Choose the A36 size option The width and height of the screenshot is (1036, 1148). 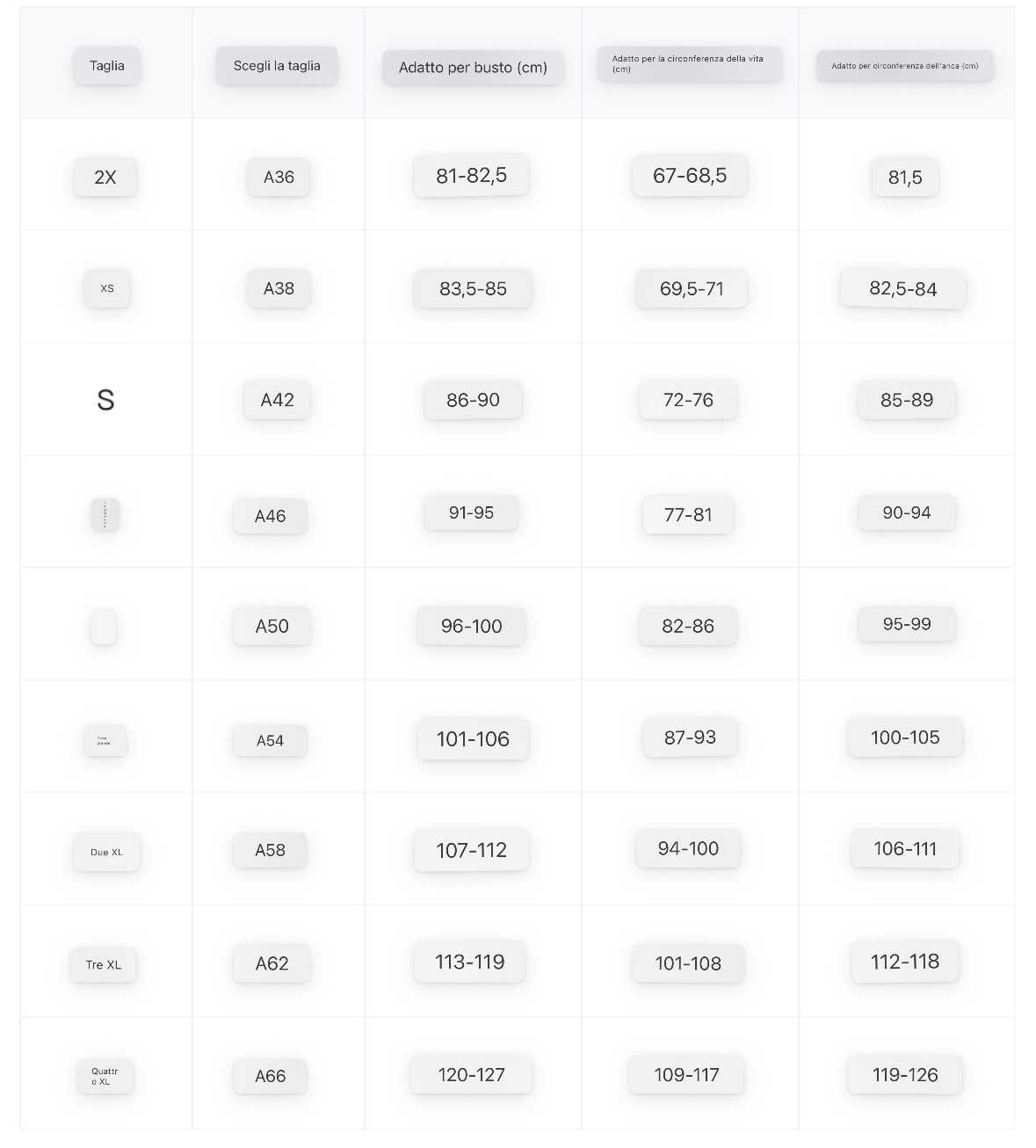279,178
